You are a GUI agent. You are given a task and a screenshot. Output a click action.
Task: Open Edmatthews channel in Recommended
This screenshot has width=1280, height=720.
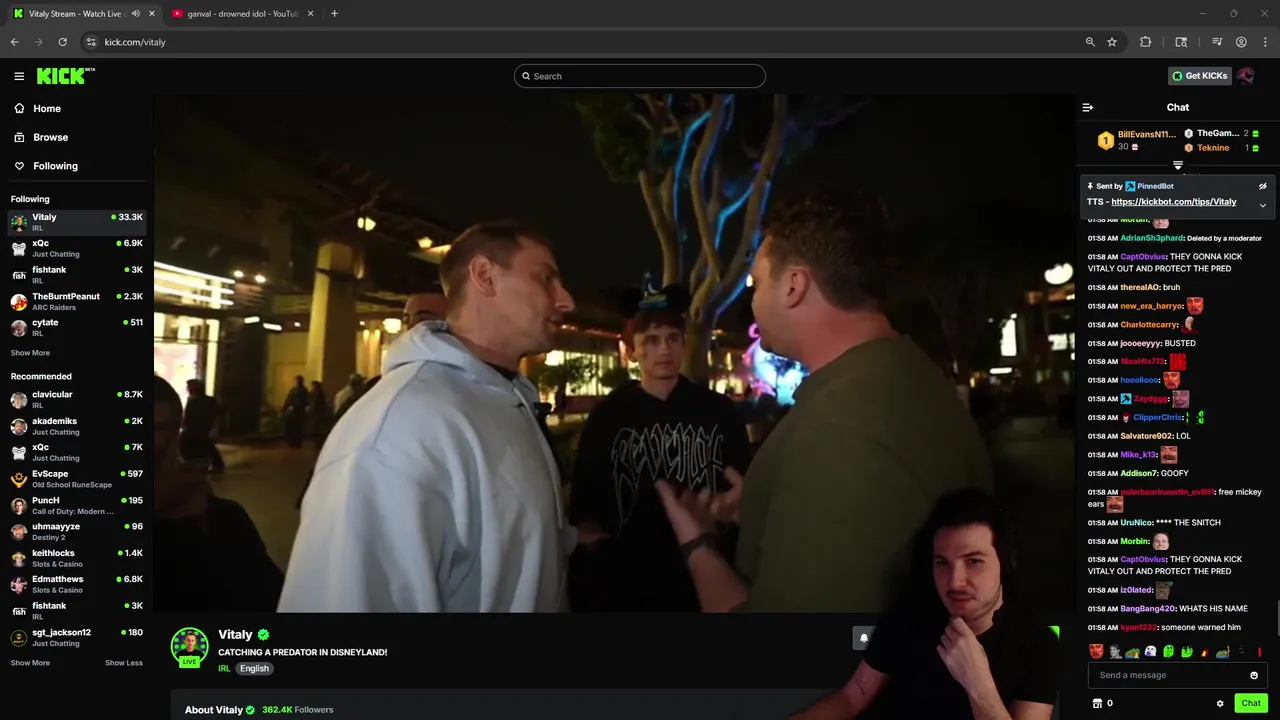tap(77, 584)
